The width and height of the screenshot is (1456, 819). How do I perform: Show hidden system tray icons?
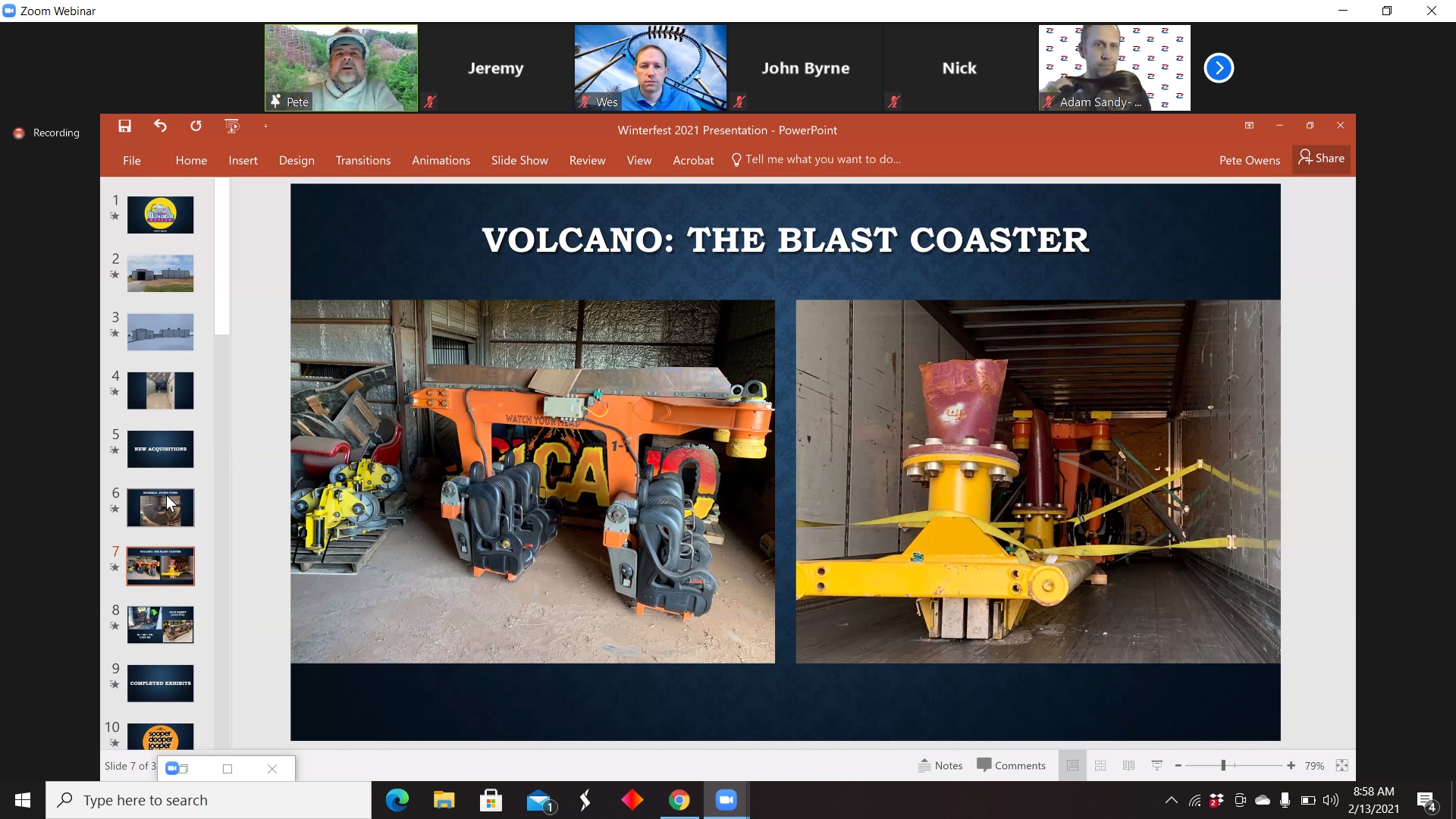1171,800
